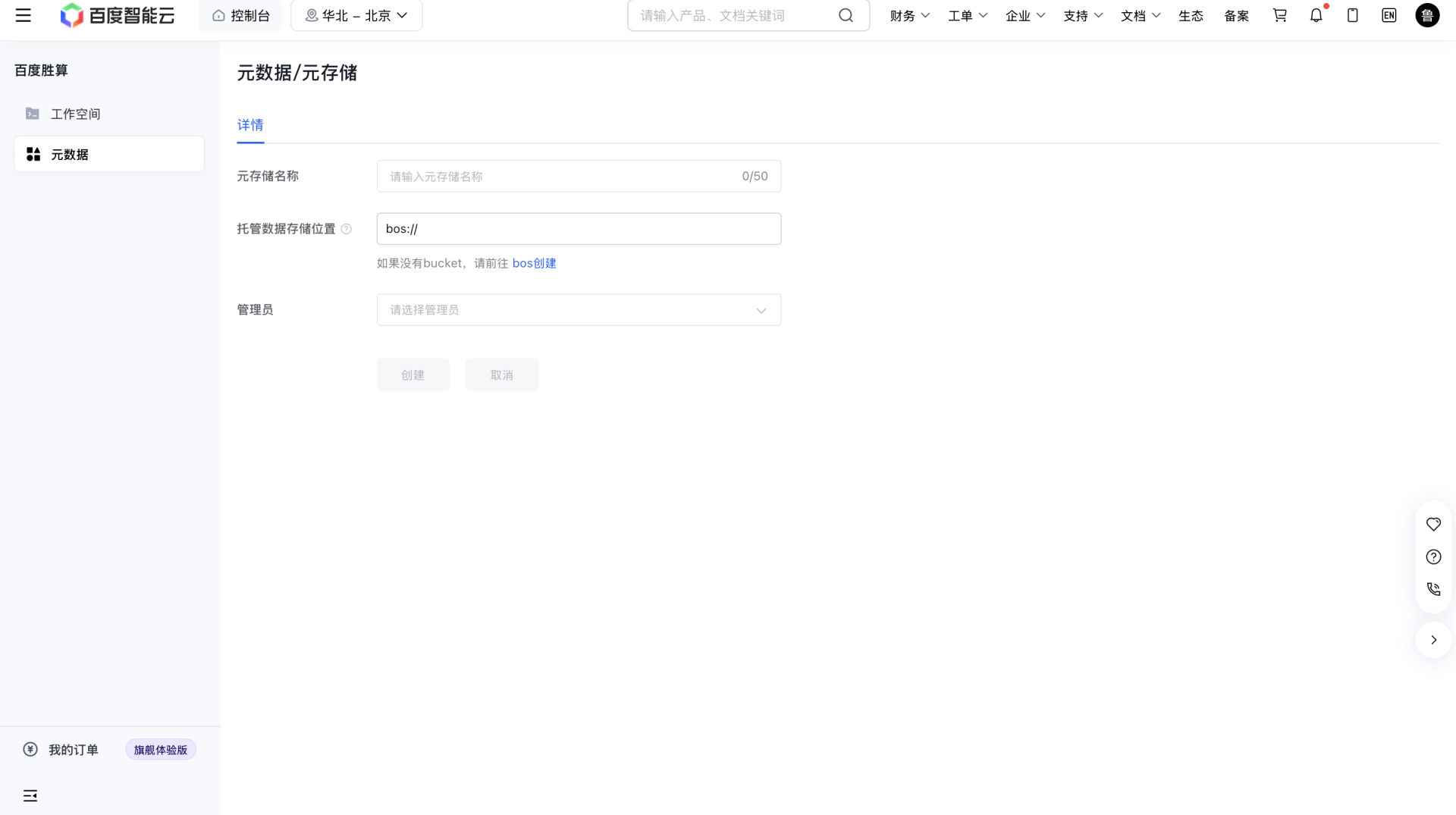The image size is (1456, 815).
Task: Open 我的订单 in the sidebar
Action: pos(61,750)
